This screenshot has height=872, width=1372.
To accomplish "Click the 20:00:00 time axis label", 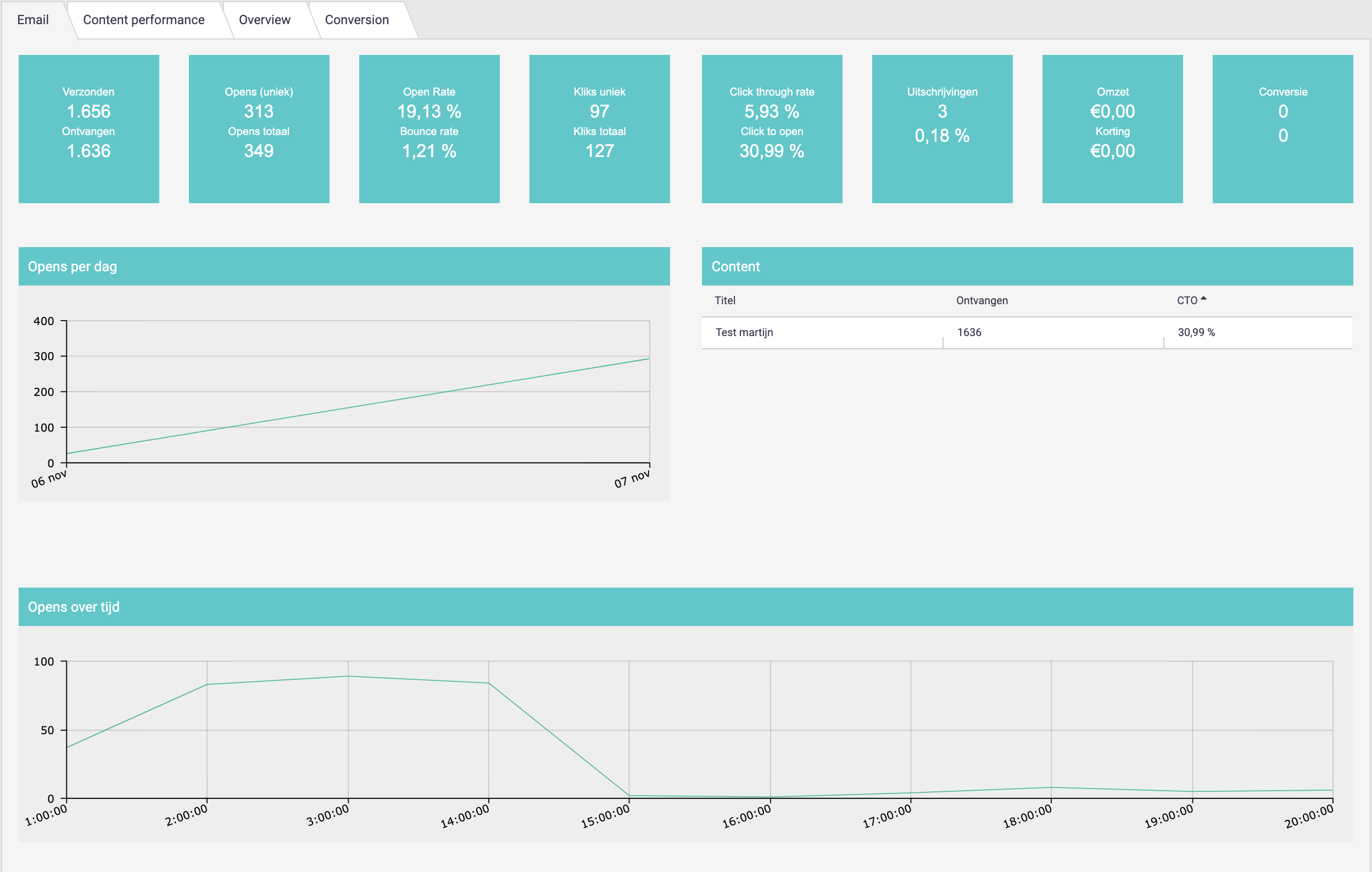I will tap(1309, 816).
